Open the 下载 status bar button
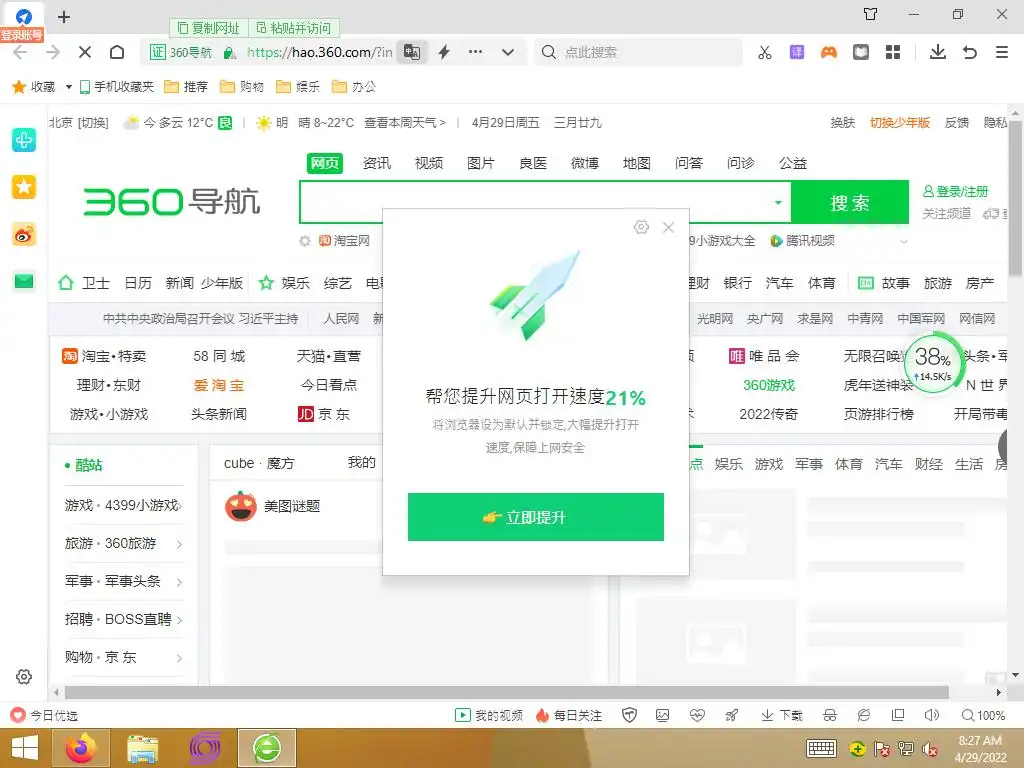 click(782, 716)
